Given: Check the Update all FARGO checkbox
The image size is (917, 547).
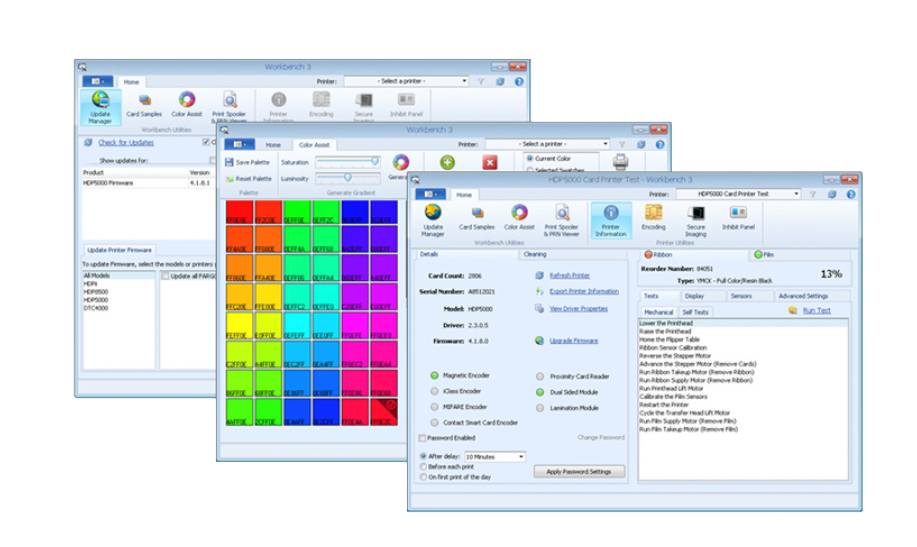Looking at the screenshot, I should click(166, 276).
